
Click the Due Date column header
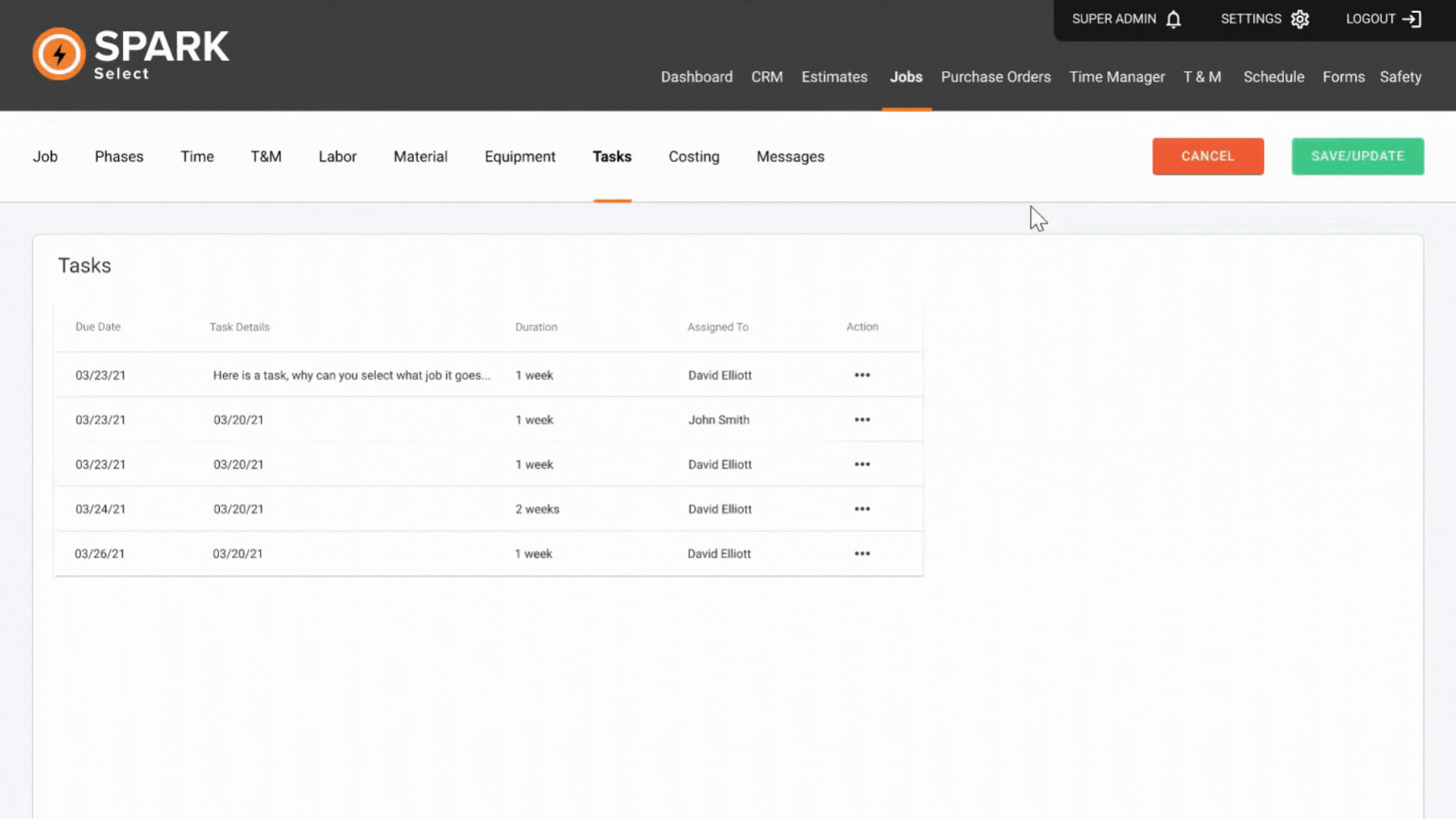coord(98,327)
